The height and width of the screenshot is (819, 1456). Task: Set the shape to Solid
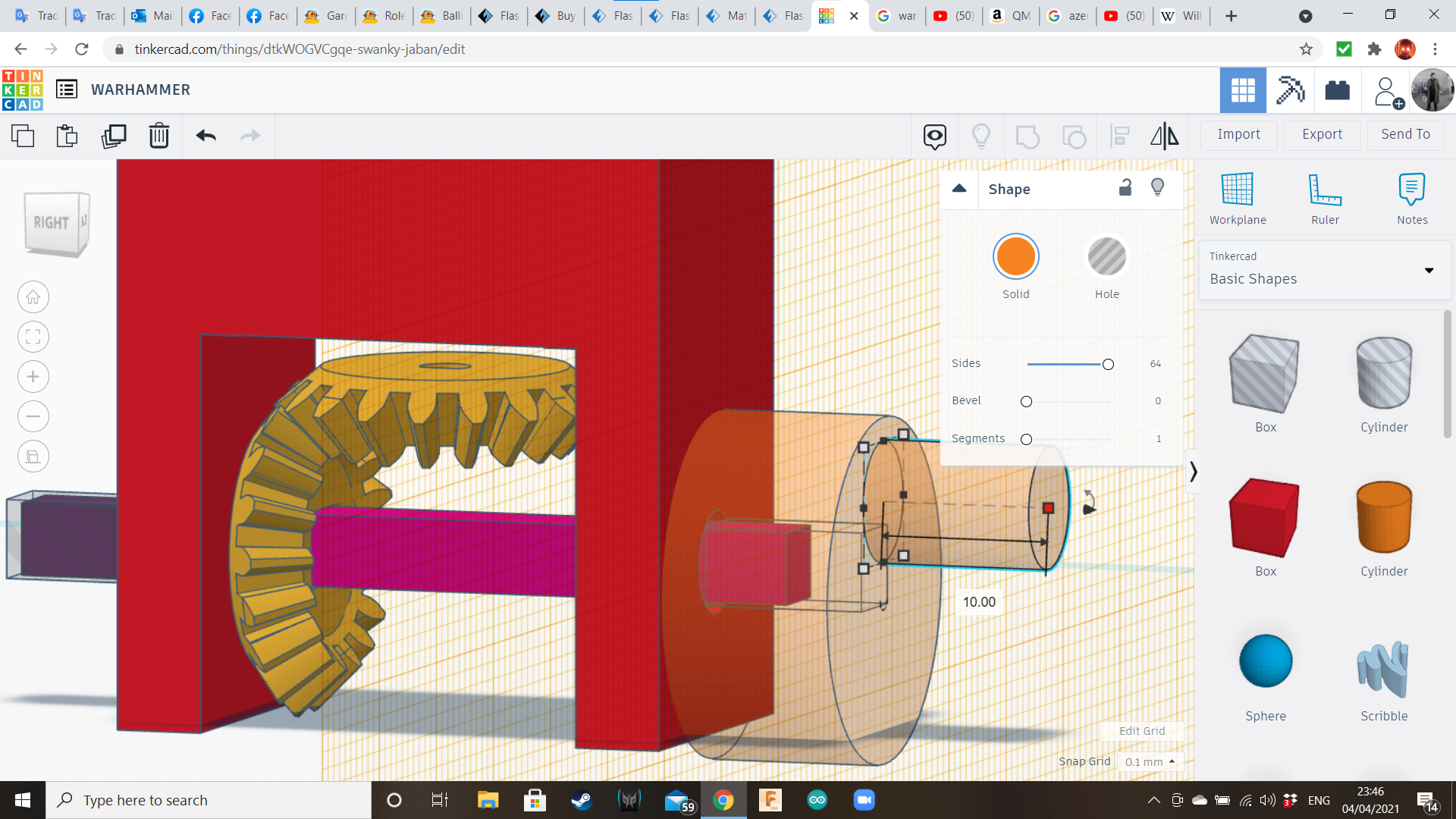coord(1015,257)
